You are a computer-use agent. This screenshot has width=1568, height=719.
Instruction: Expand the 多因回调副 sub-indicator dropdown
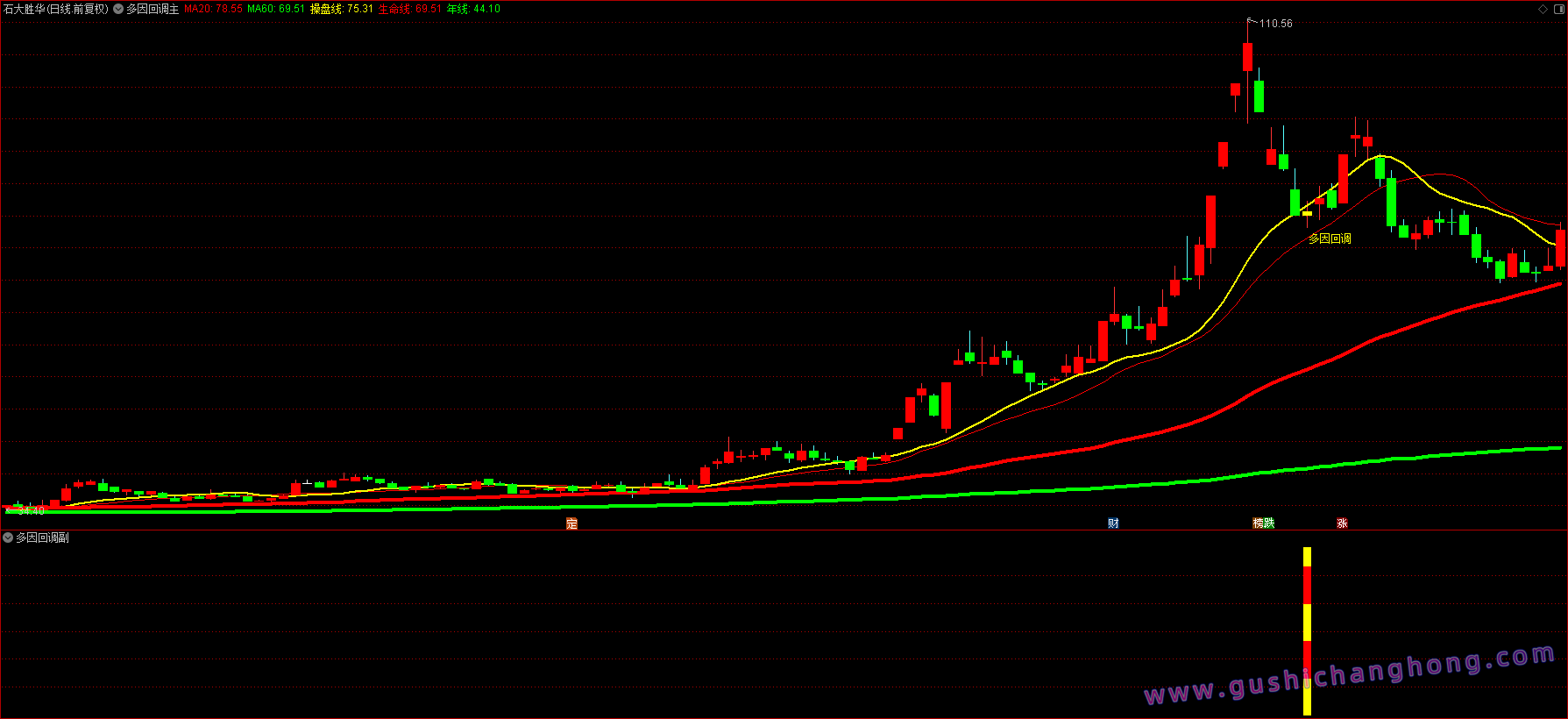(8, 537)
